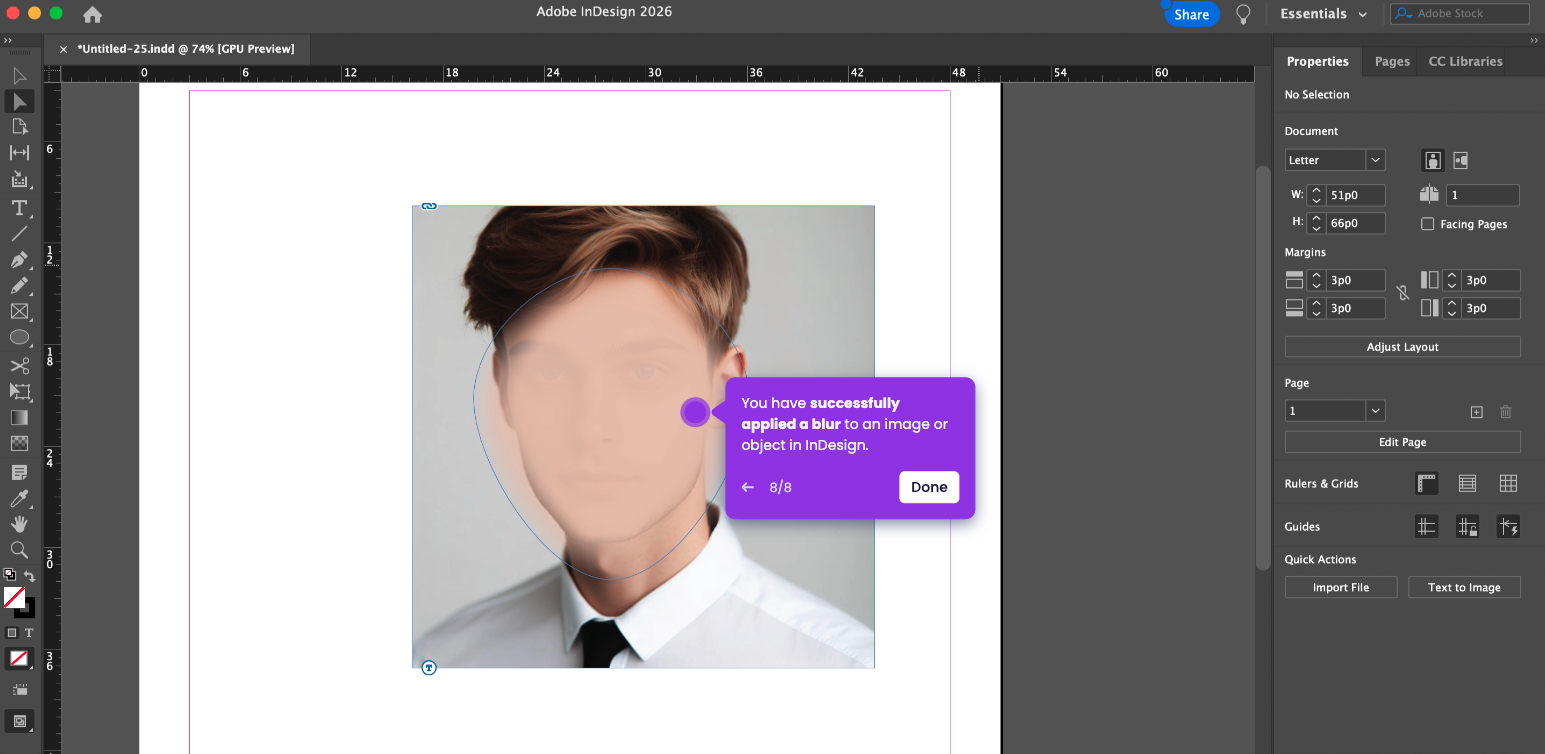Activate the Zoom tool magnifier
Image resolution: width=1545 pixels, height=754 pixels.
[x=18, y=550]
